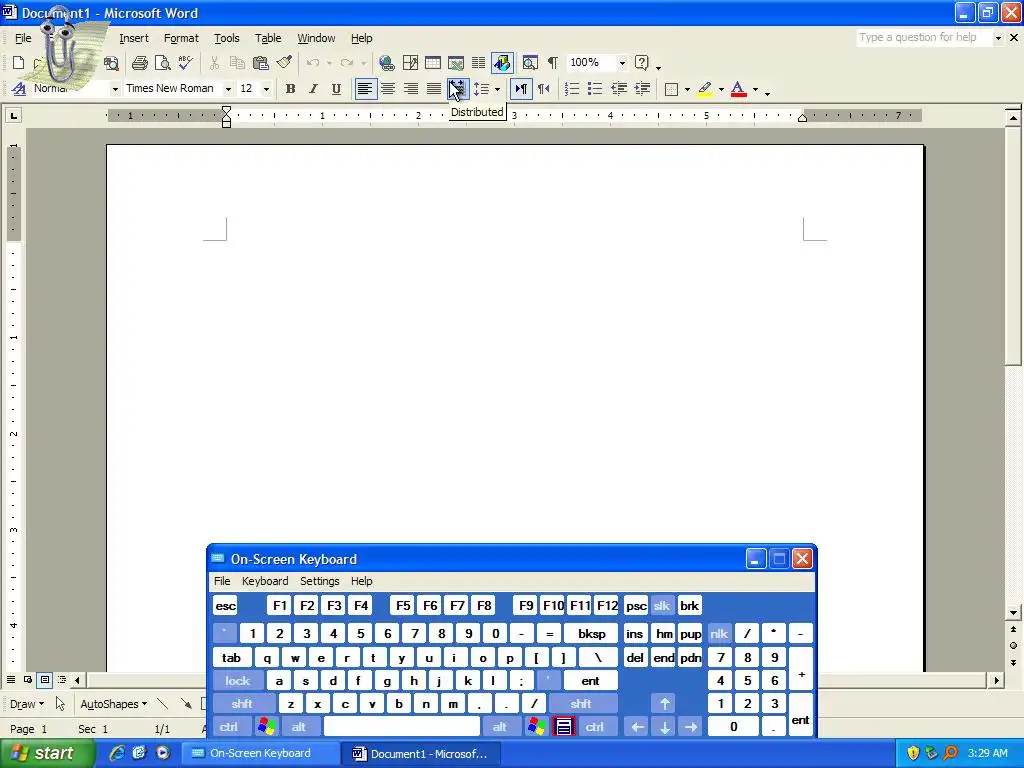Click the Columns icon
The height and width of the screenshot is (768, 1024).
pyautogui.click(x=479, y=63)
